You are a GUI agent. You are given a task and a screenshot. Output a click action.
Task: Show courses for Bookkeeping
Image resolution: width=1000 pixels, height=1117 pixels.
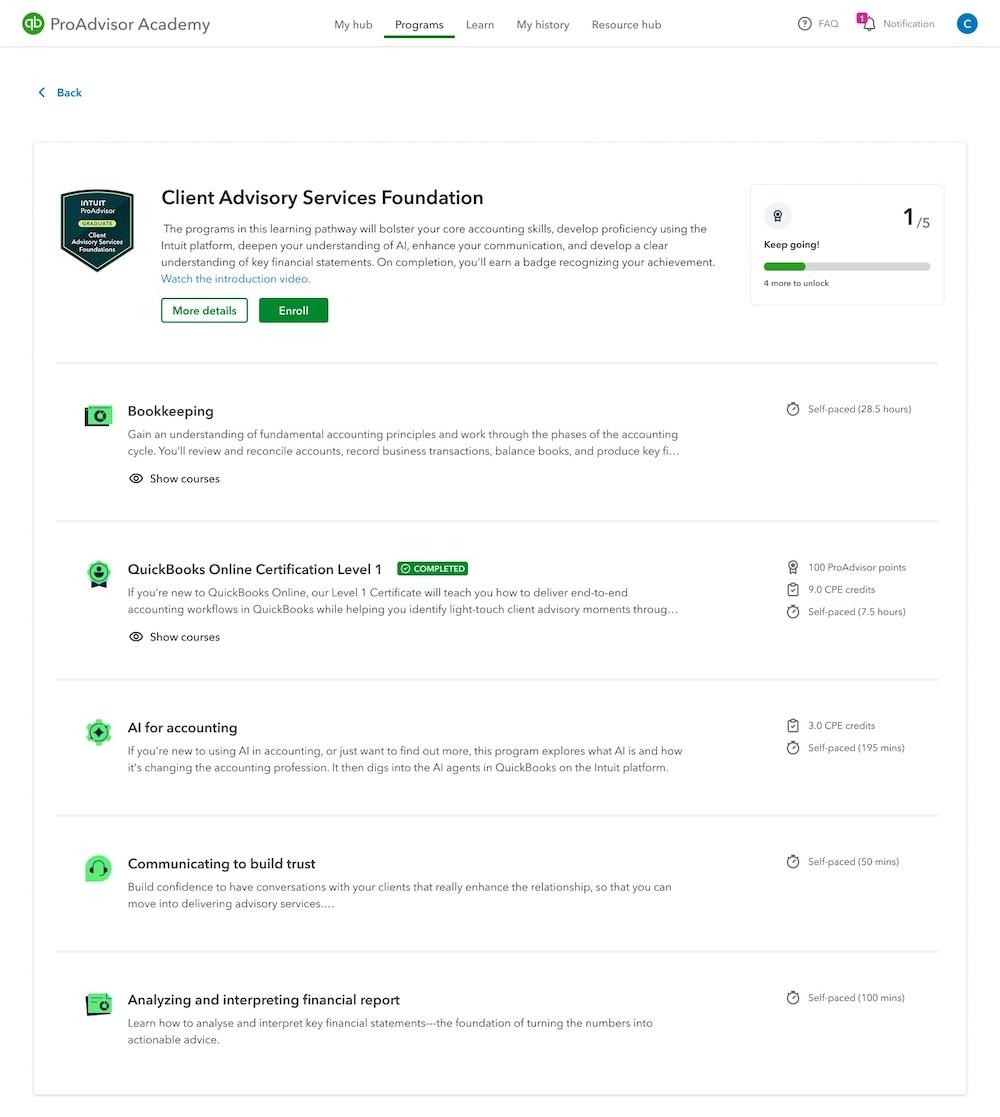pos(174,478)
